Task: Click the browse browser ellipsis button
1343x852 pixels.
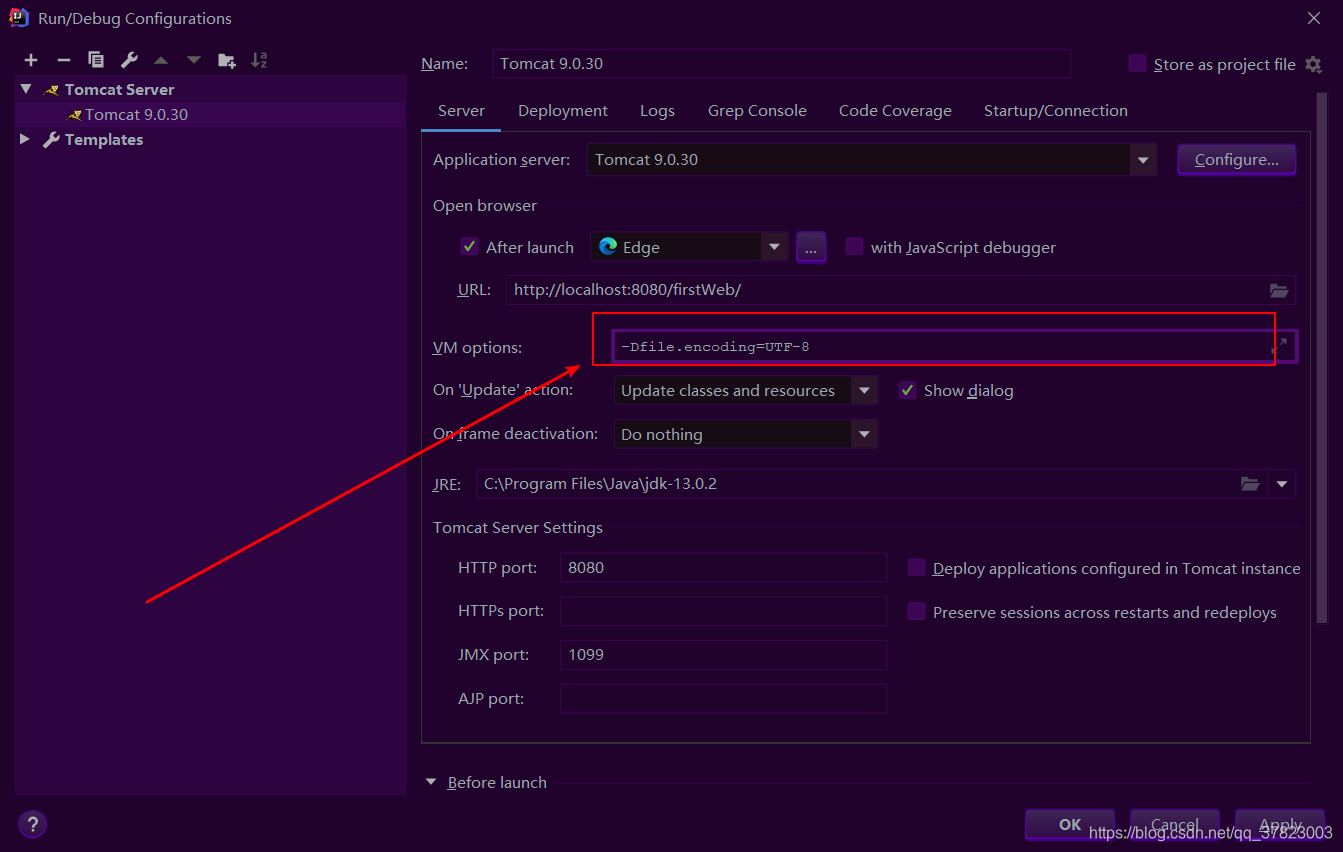Action: pyautogui.click(x=811, y=247)
